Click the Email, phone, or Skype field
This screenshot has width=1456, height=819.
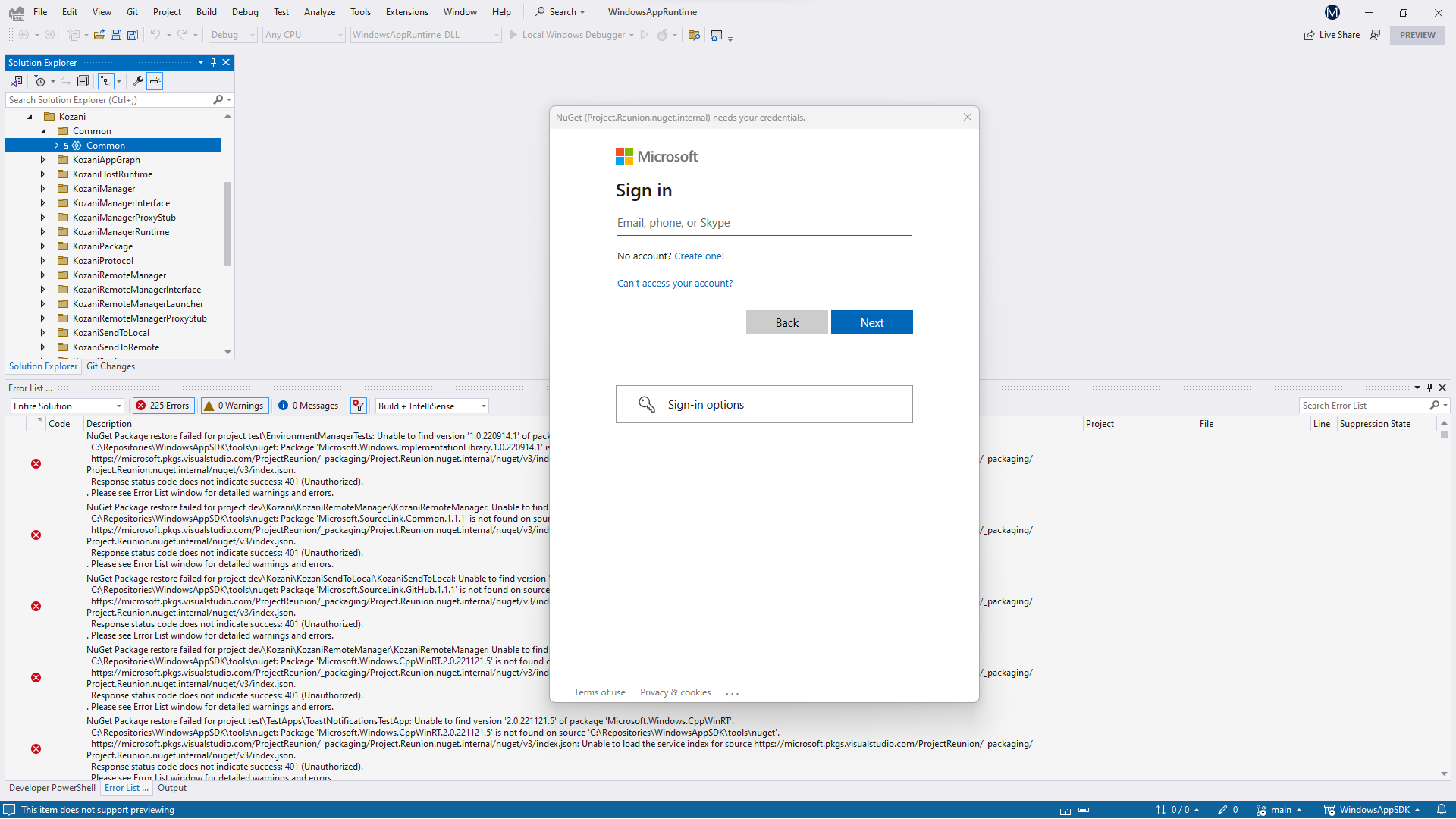tap(764, 223)
